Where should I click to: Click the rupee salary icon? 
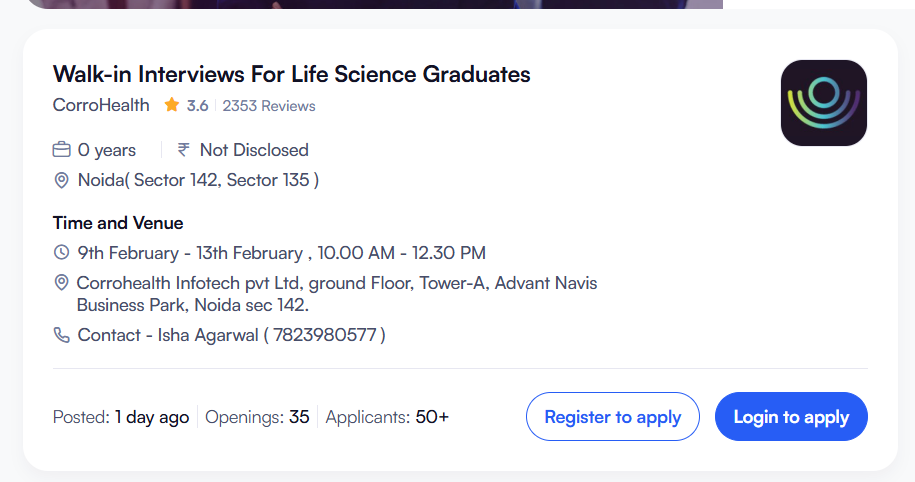pyautogui.click(x=184, y=150)
